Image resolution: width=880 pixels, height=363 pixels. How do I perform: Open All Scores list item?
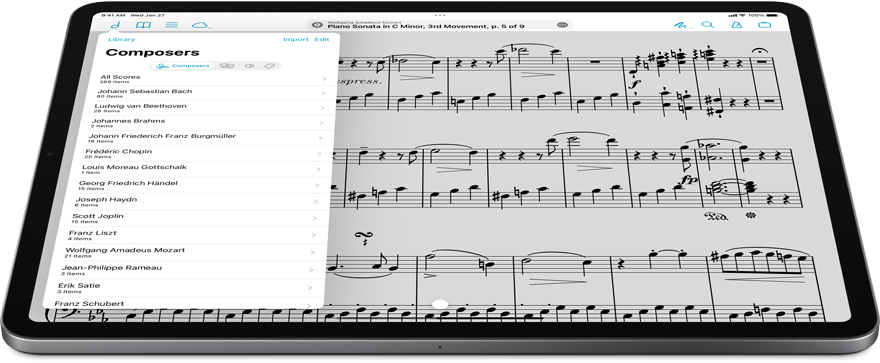(x=213, y=79)
